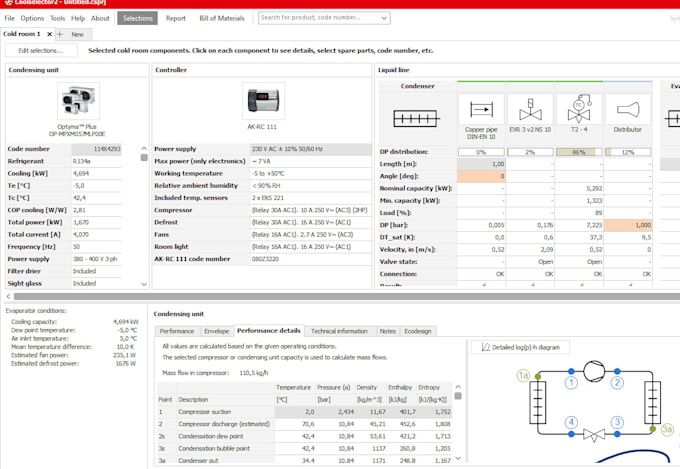
Task: Select the EVR 3 v2 NS 10 solenoid valve icon
Action: (x=530, y=109)
